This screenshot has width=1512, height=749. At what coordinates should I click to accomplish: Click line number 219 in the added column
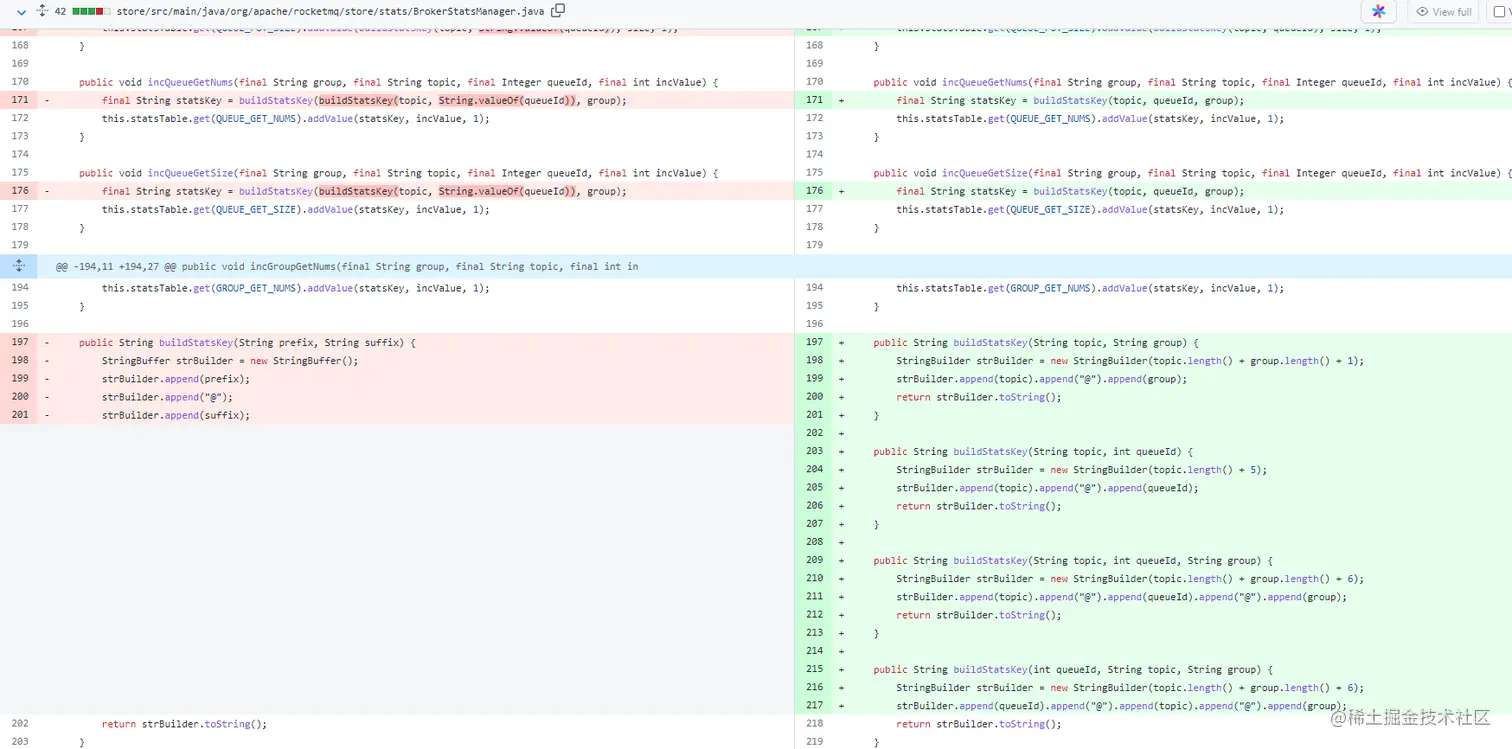click(814, 742)
